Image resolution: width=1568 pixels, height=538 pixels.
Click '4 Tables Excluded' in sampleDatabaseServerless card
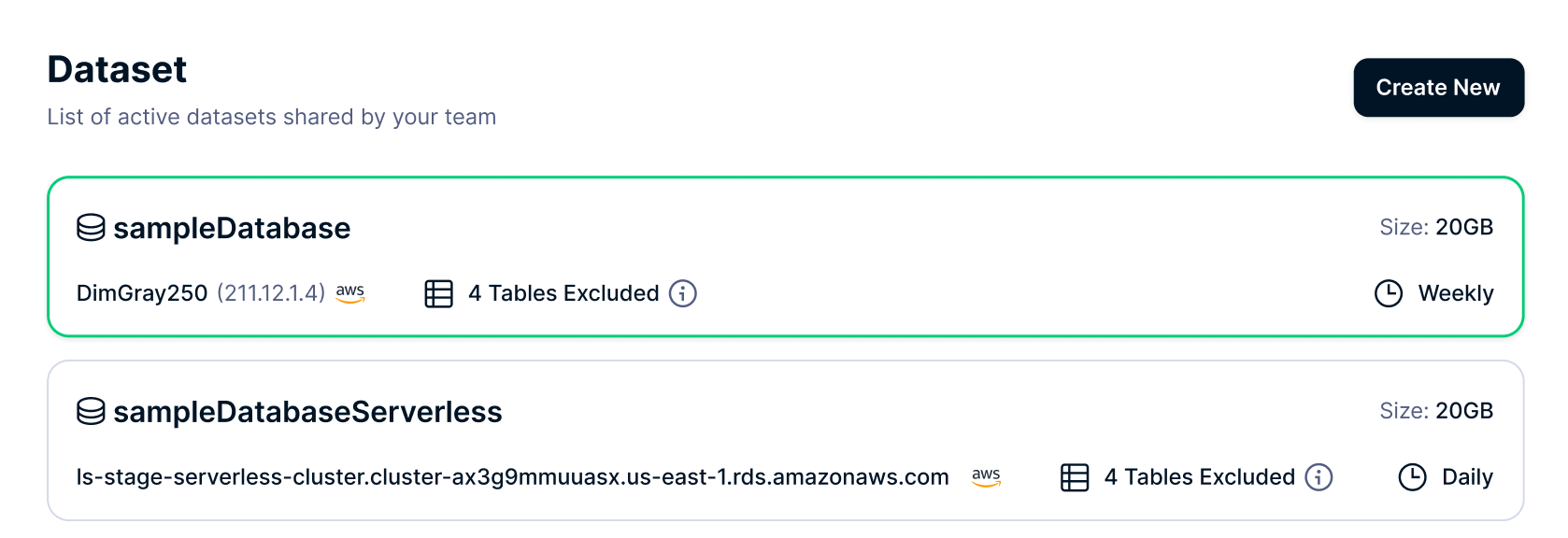click(1199, 477)
